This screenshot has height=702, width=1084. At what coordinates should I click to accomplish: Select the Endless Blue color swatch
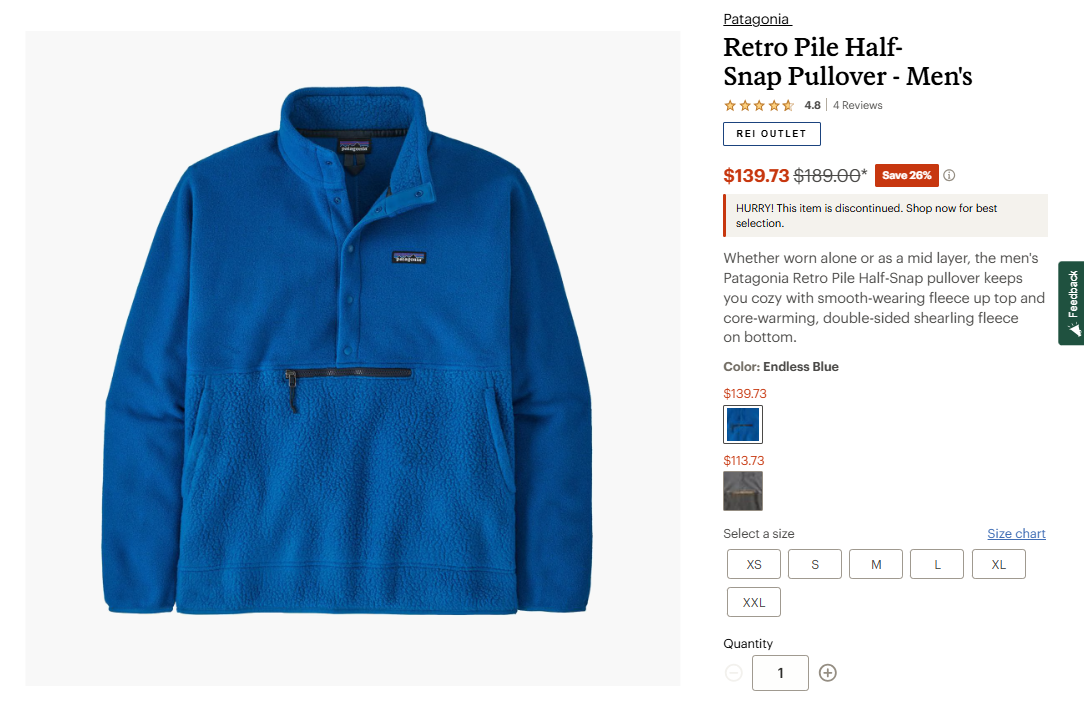point(742,424)
